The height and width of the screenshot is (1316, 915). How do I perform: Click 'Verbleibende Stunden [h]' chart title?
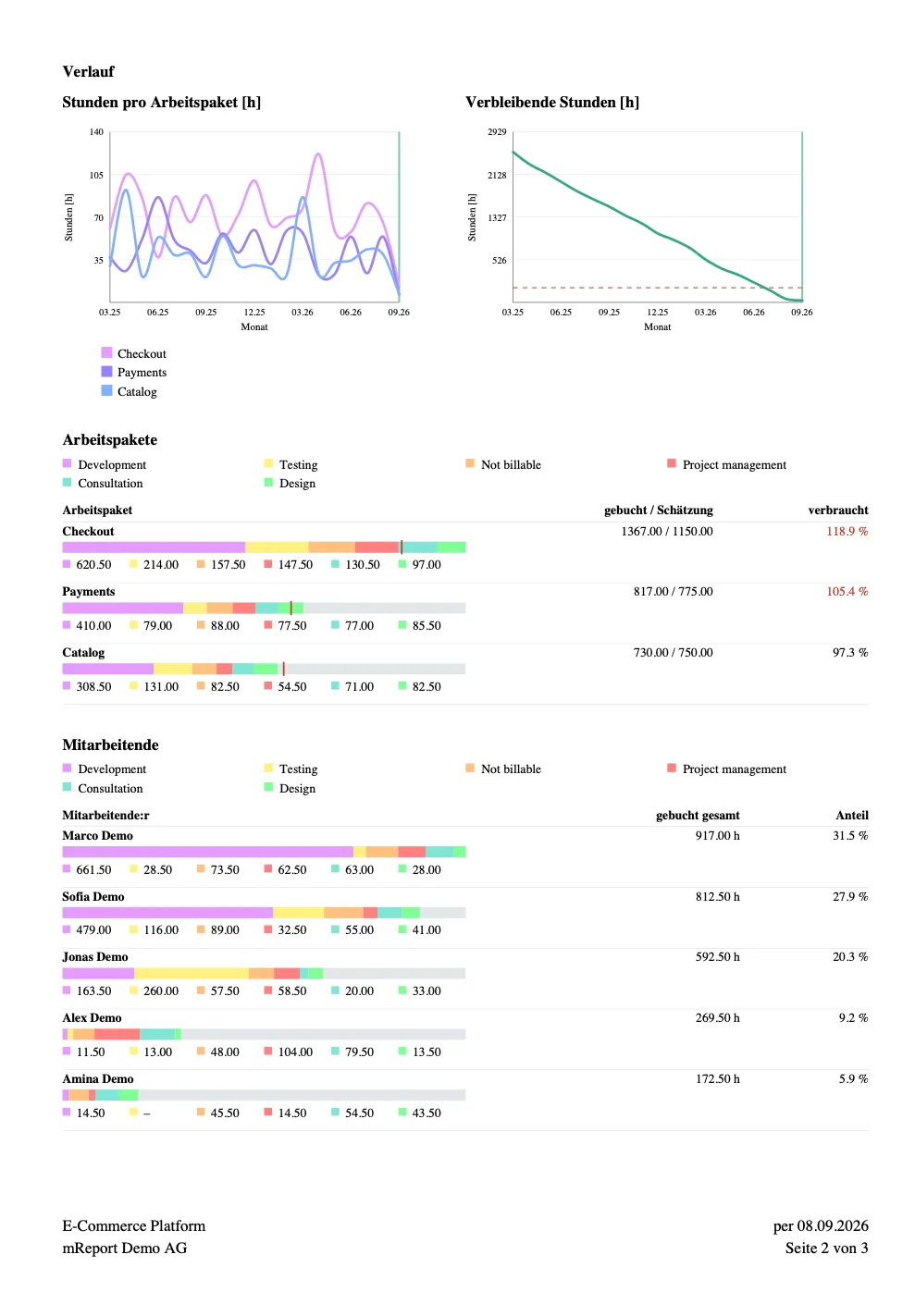click(x=552, y=102)
